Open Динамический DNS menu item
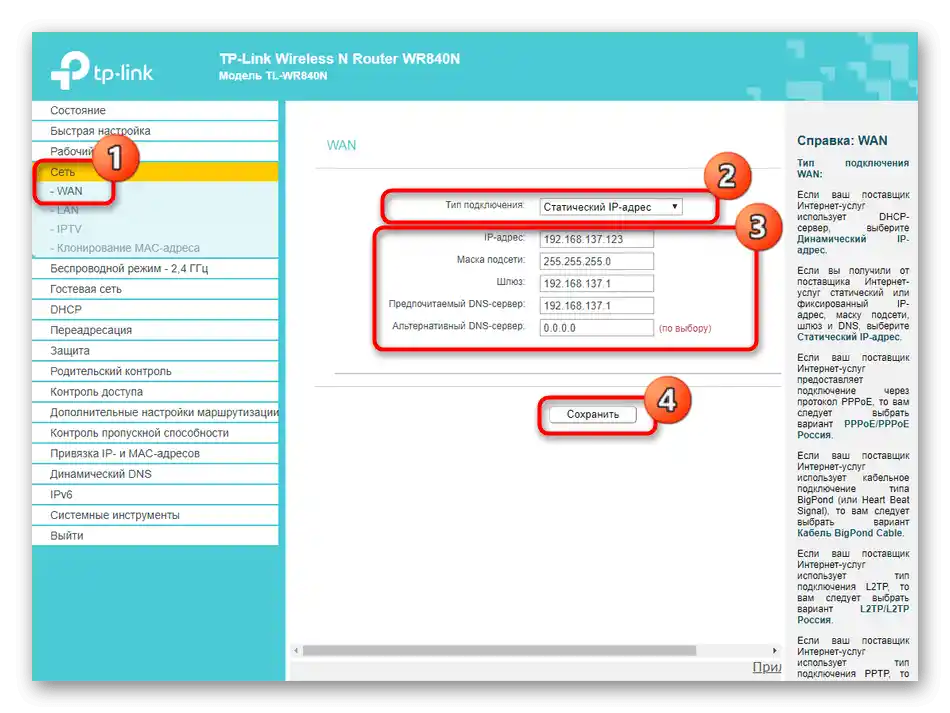Screen dimensions: 950x713 [155, 474]
